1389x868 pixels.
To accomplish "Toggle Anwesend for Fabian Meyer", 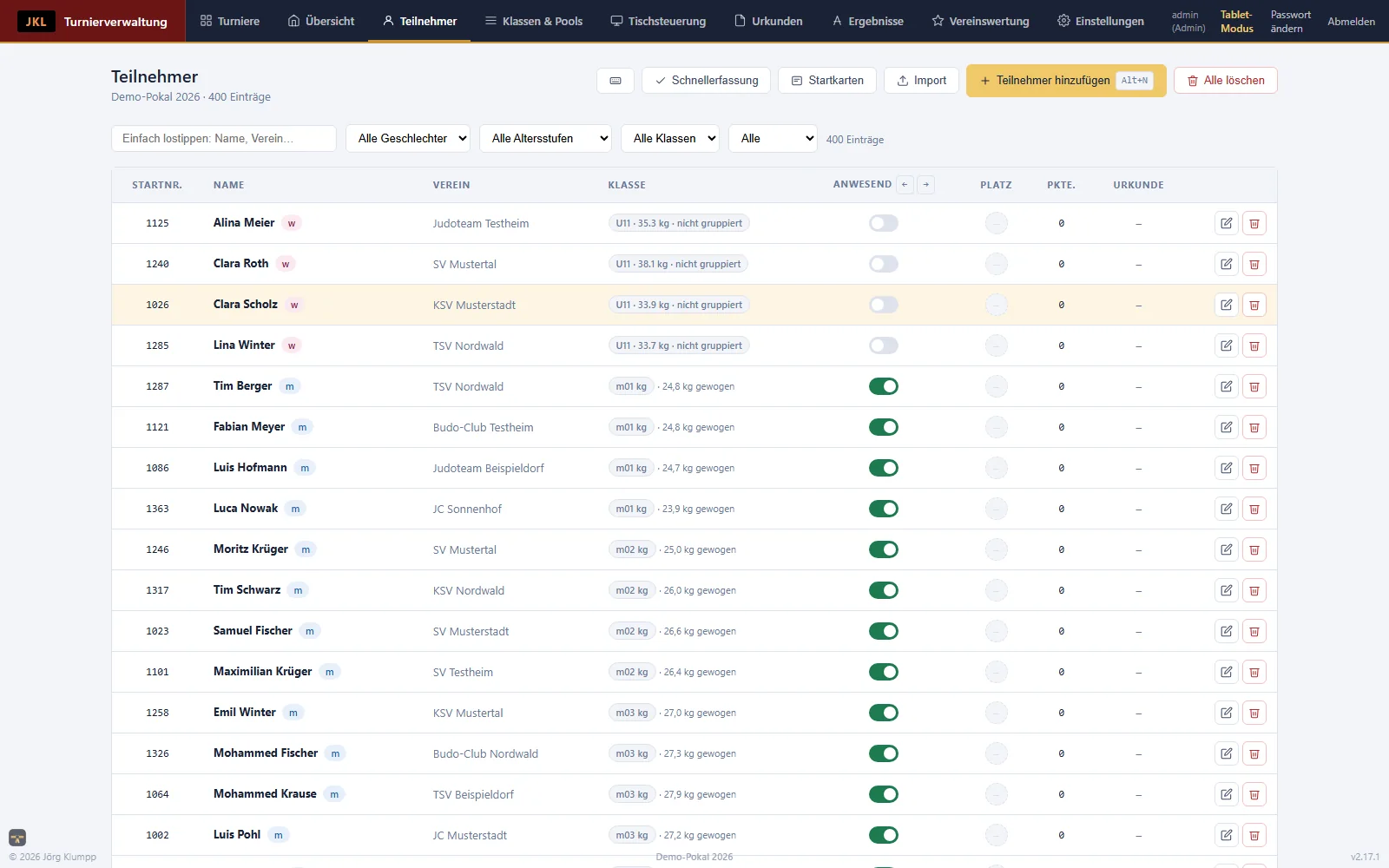I will point(884,427).
